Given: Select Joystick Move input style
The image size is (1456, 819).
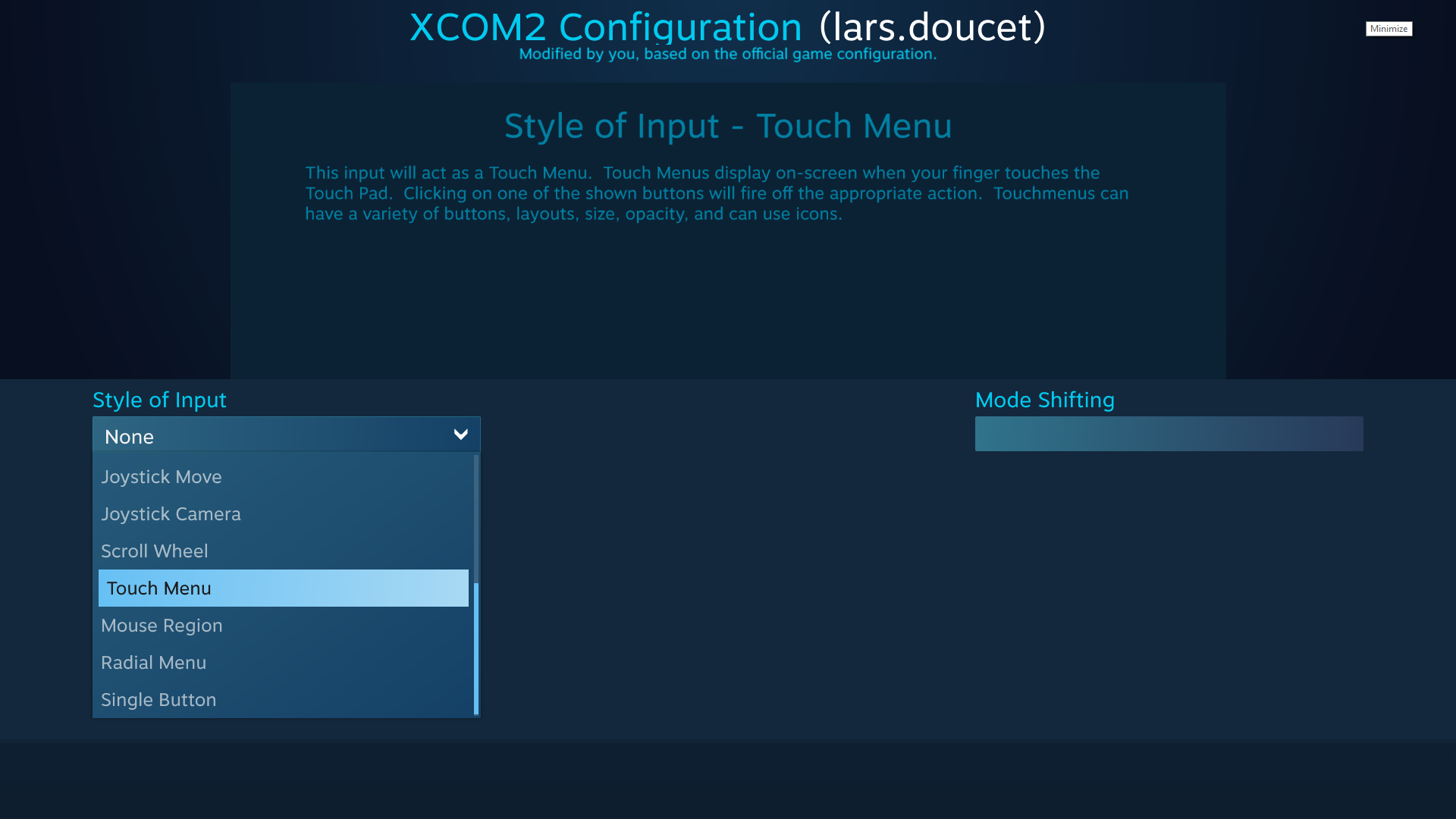Looking at the screenshot, I should 283,476.
